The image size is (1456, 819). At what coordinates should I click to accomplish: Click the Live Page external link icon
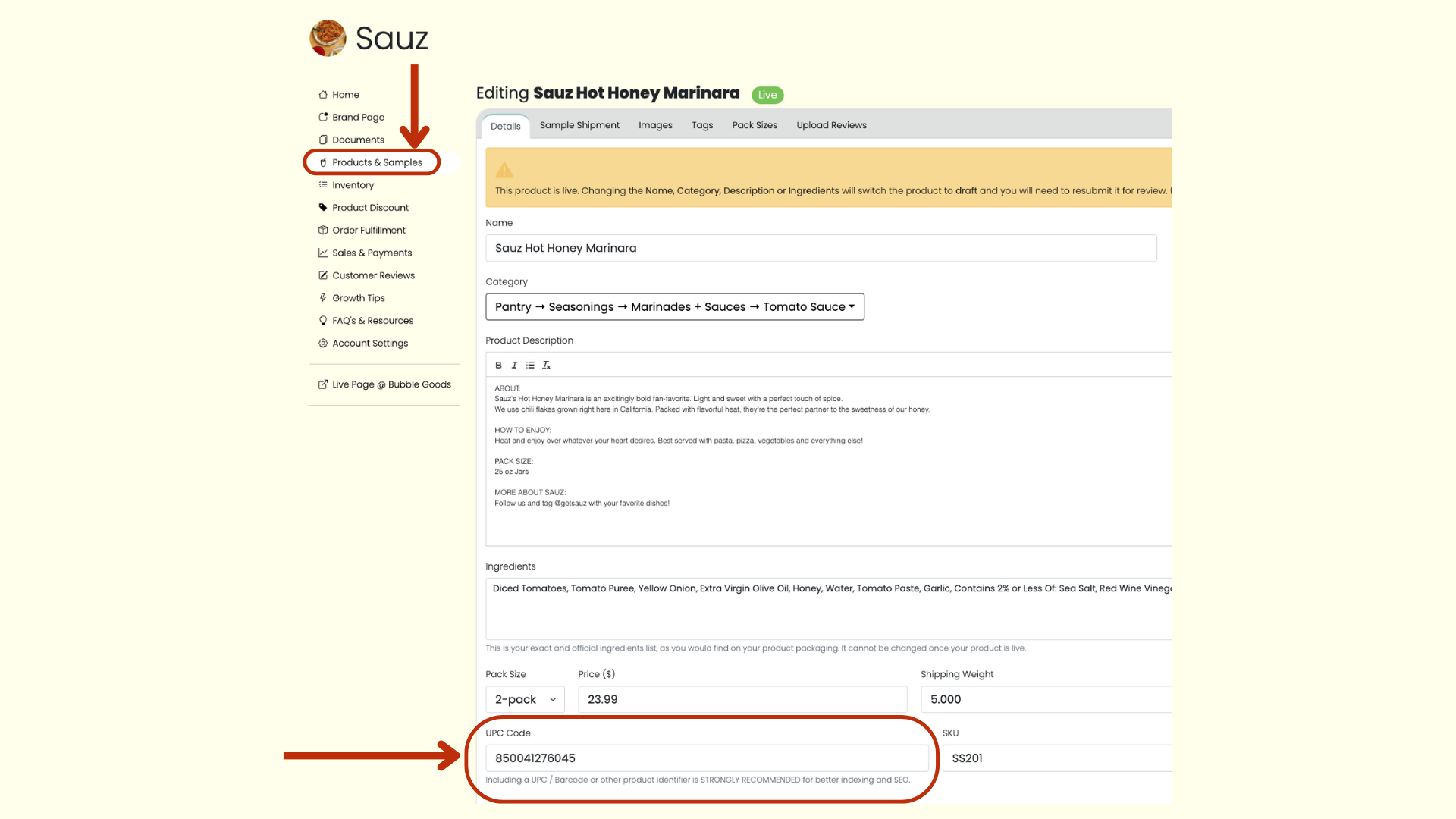[323, 384]
